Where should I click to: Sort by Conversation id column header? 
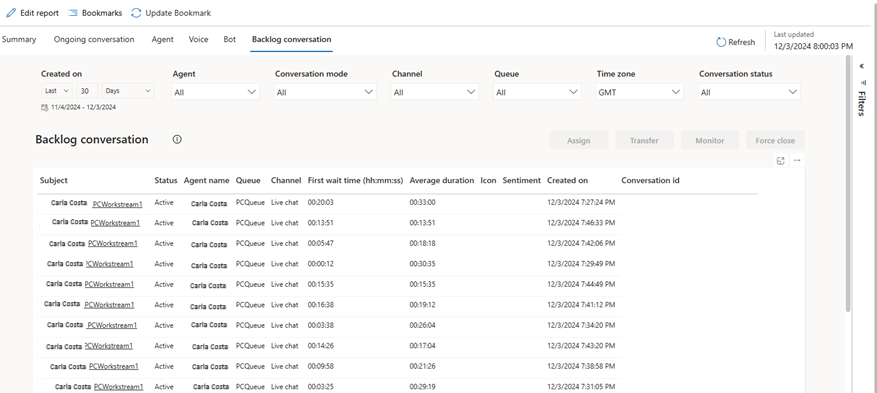pos(650,181)
